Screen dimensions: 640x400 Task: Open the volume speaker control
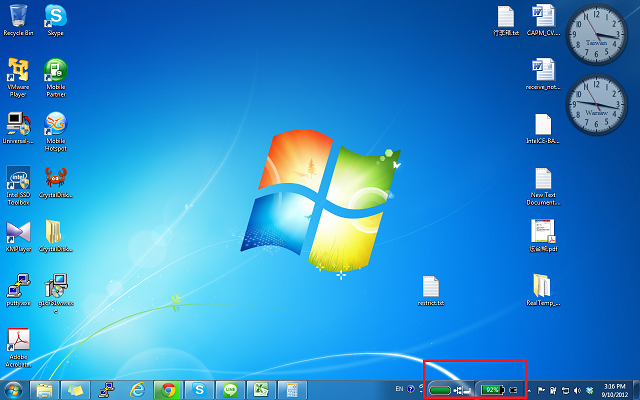coord(577,391)
